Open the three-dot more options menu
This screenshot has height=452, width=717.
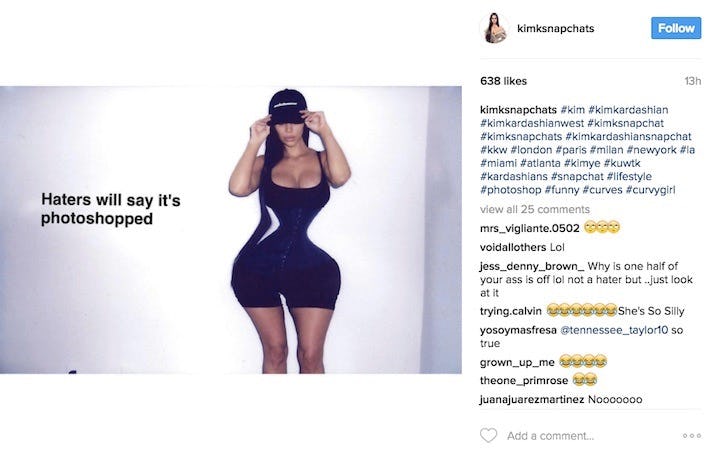tap(692, 436)
